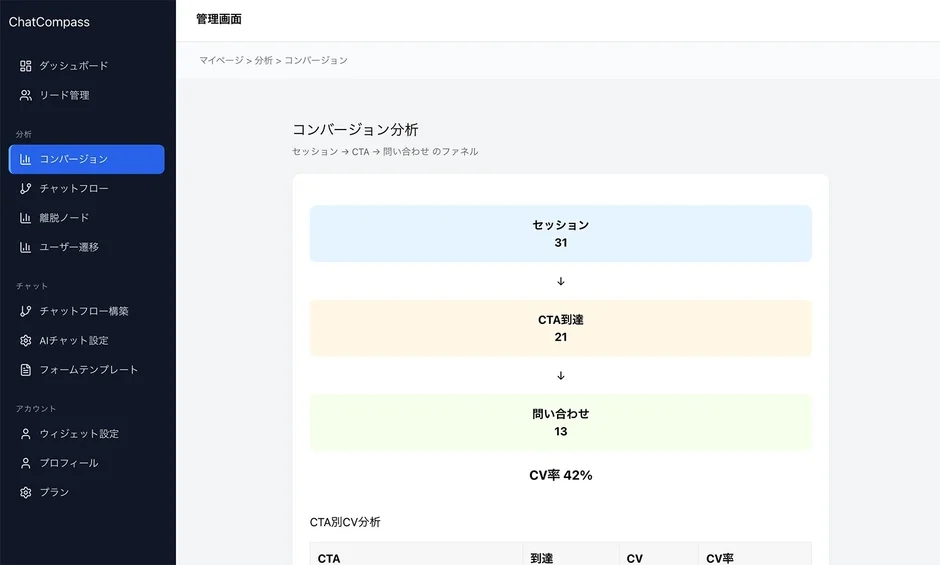Click the プロフィール user icon

click(x=25, y=463)
